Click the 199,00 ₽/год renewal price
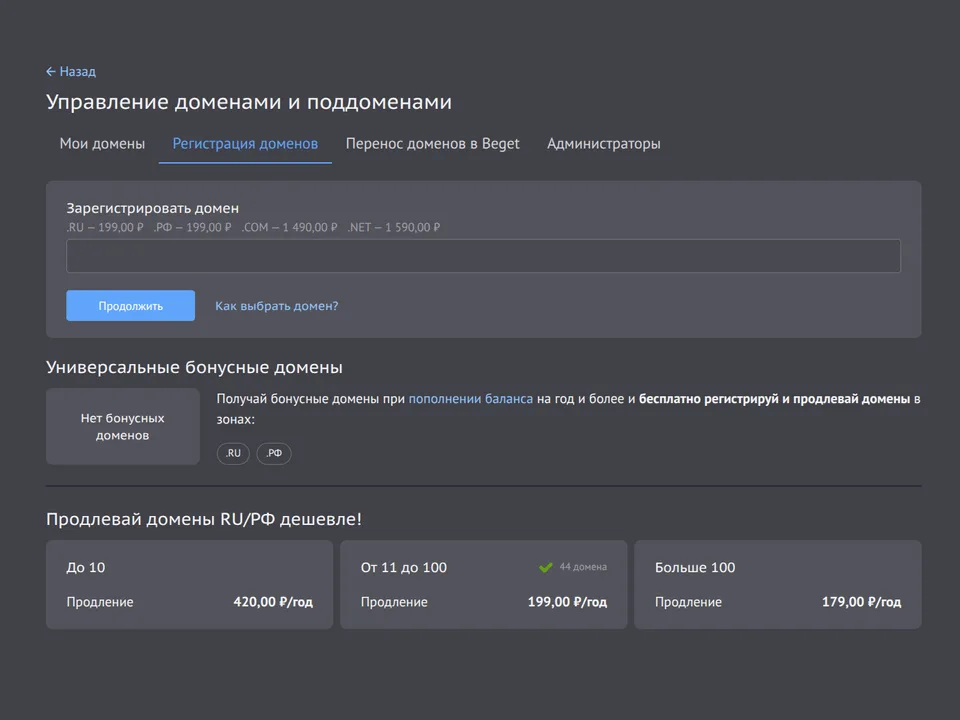960x720 pixels. [568, 602]
